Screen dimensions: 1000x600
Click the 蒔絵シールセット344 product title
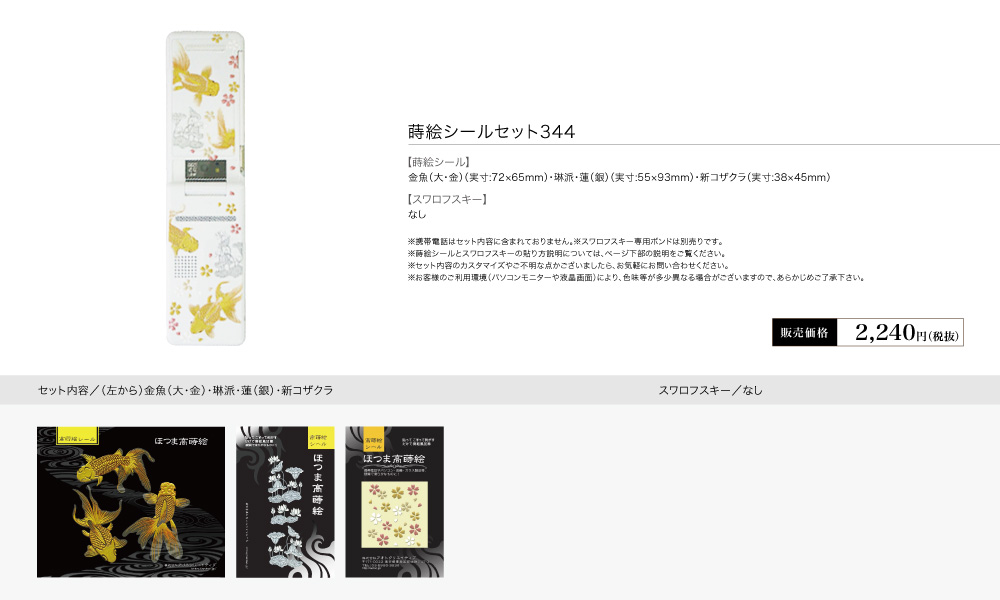click(492, 131)
